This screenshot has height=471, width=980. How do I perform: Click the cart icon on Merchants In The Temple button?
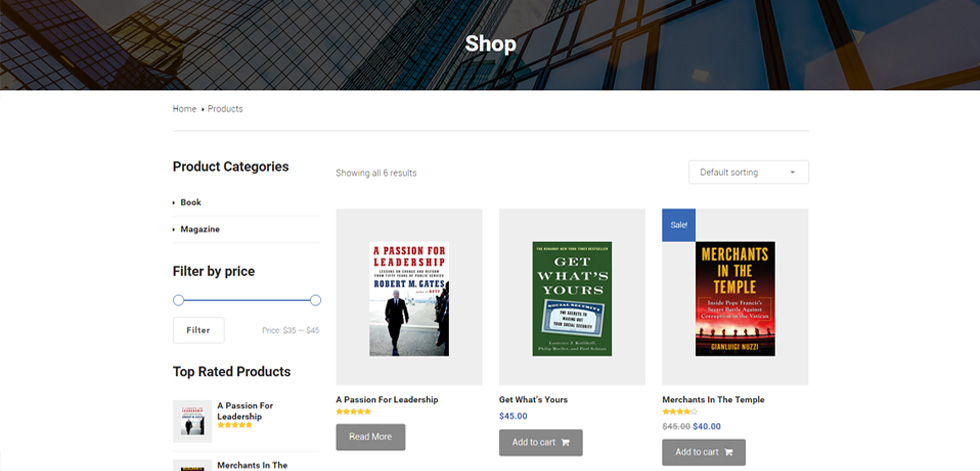[x=728, y=453]
